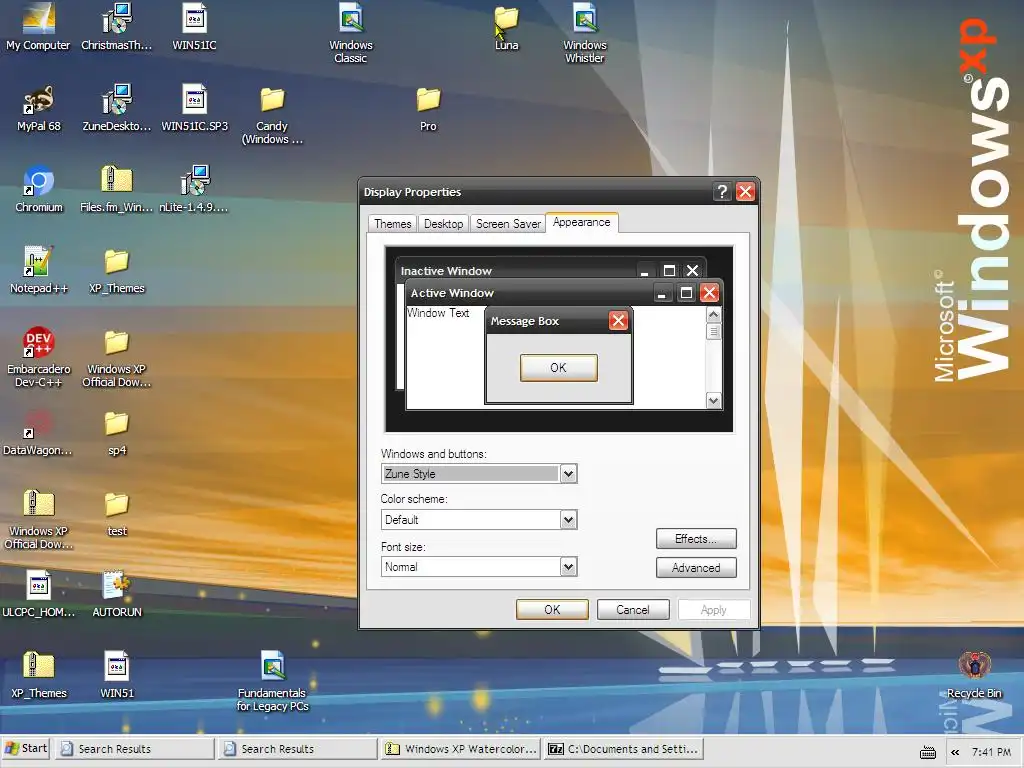
Task: Open the Start menu
Action: coord(26,748)
